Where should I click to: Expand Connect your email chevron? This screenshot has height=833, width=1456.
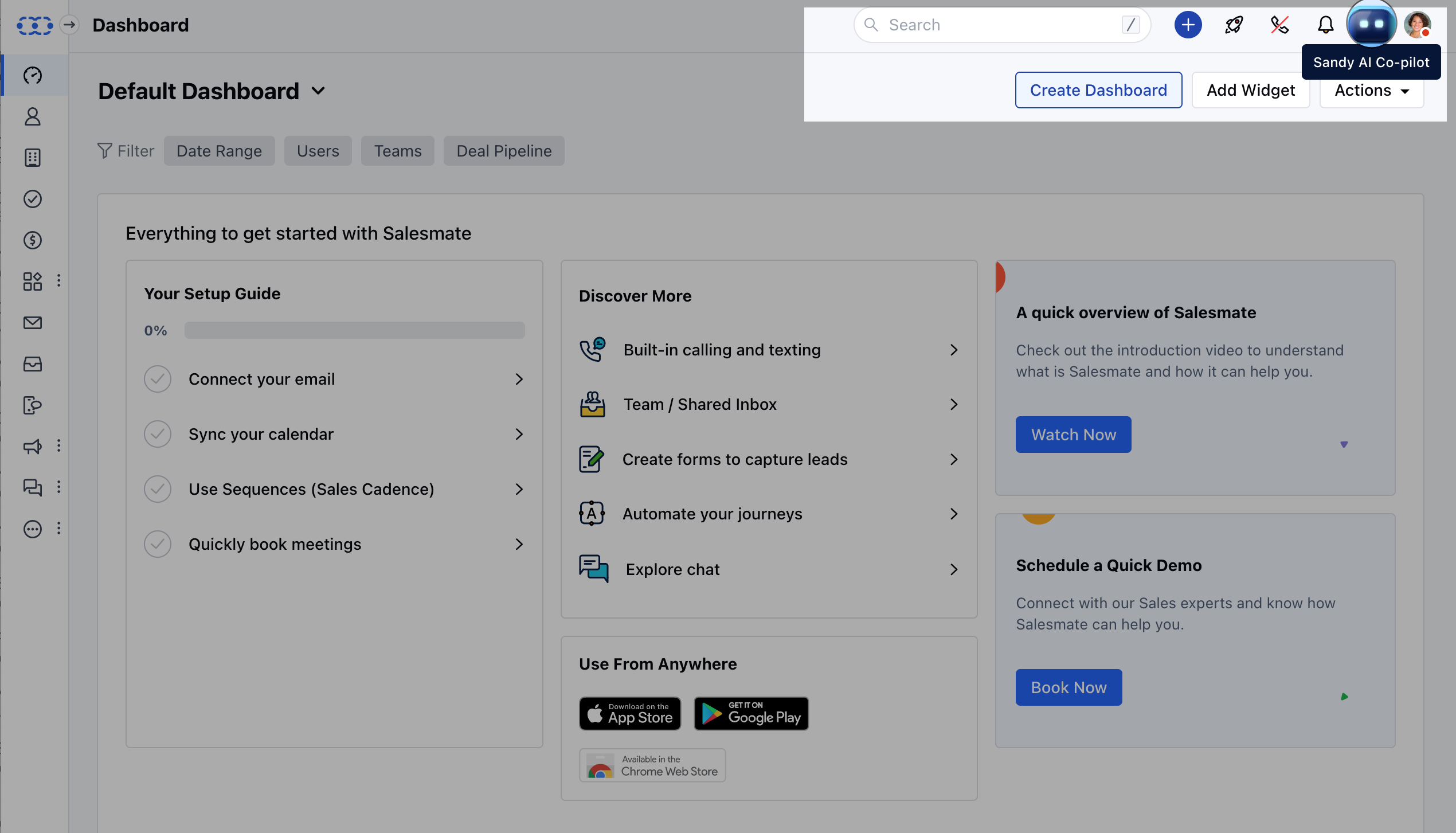click(519, 379)
